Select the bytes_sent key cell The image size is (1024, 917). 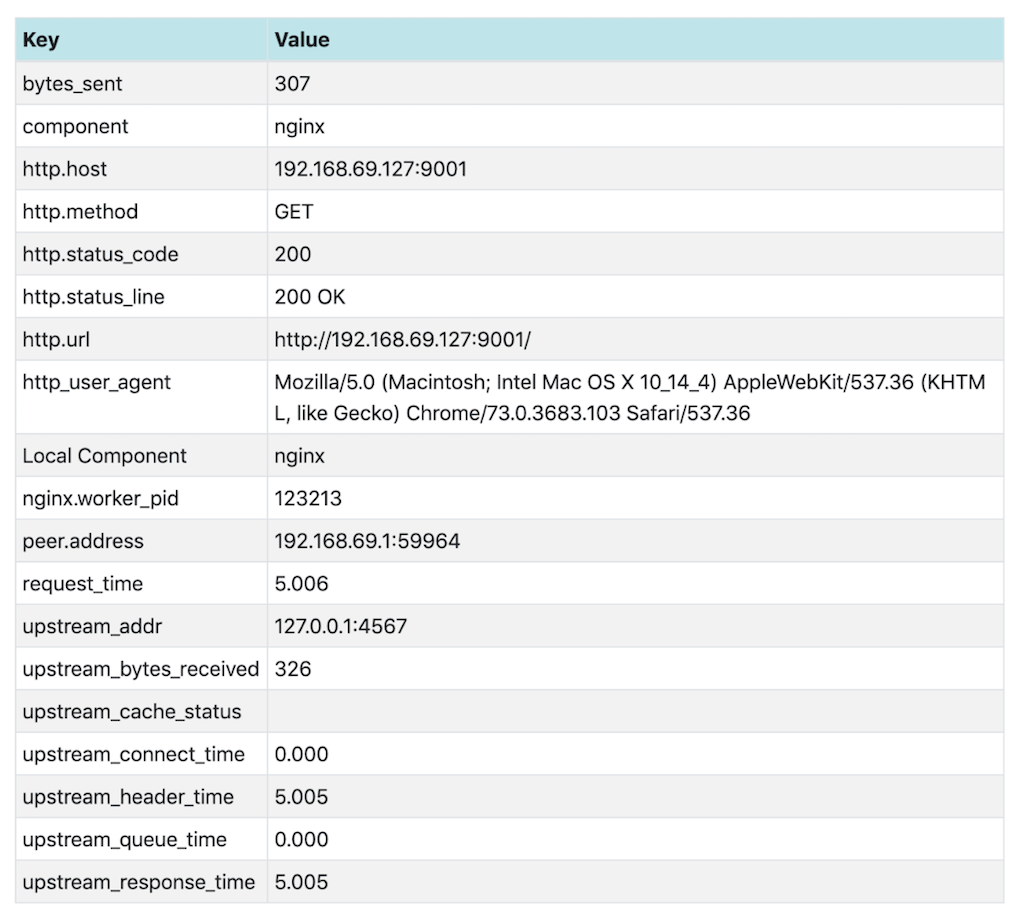(x=72, y=84)
